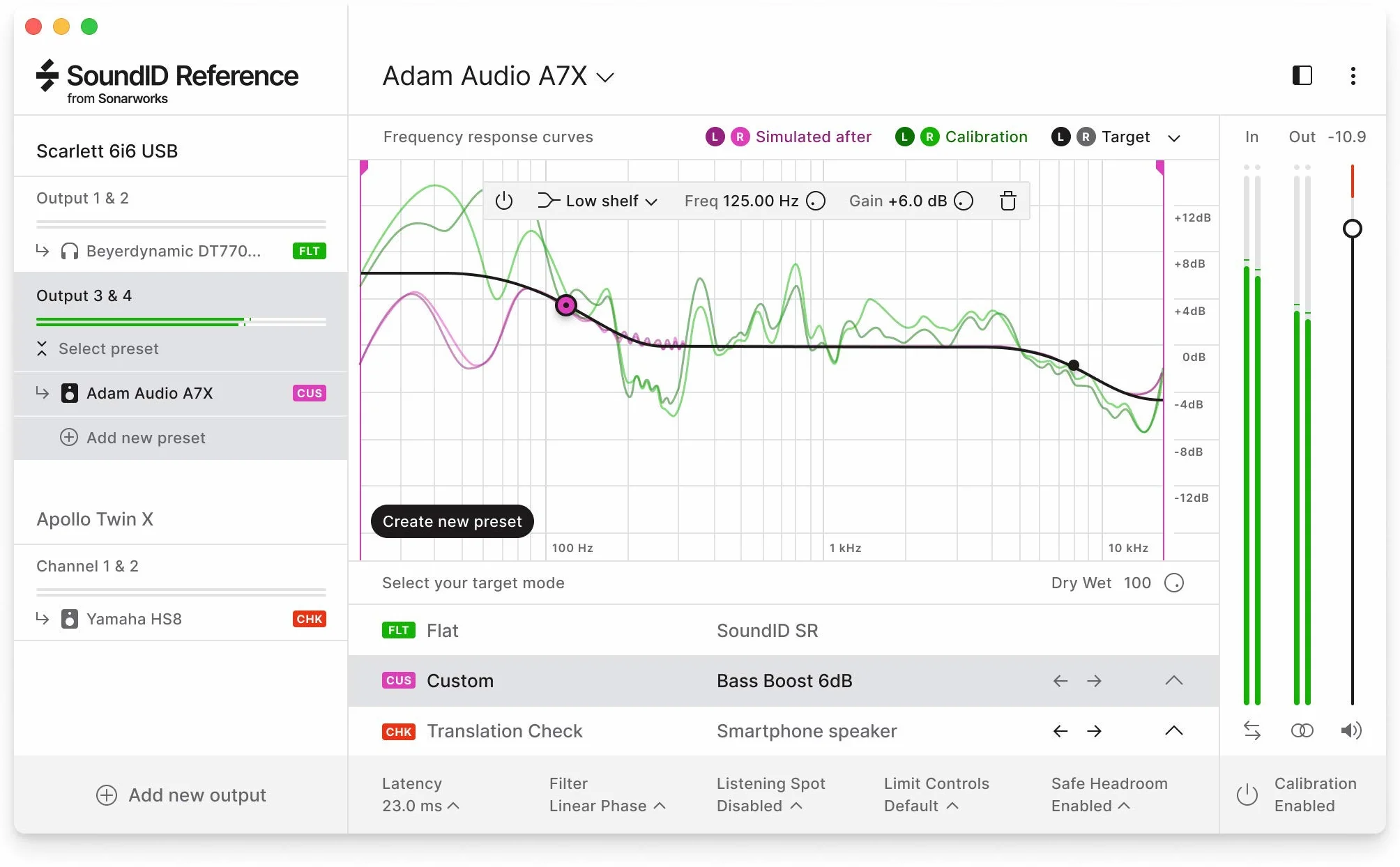Open the three-dot options menu
This screenshot has height=867, width=1400.
click(1353, 75)
